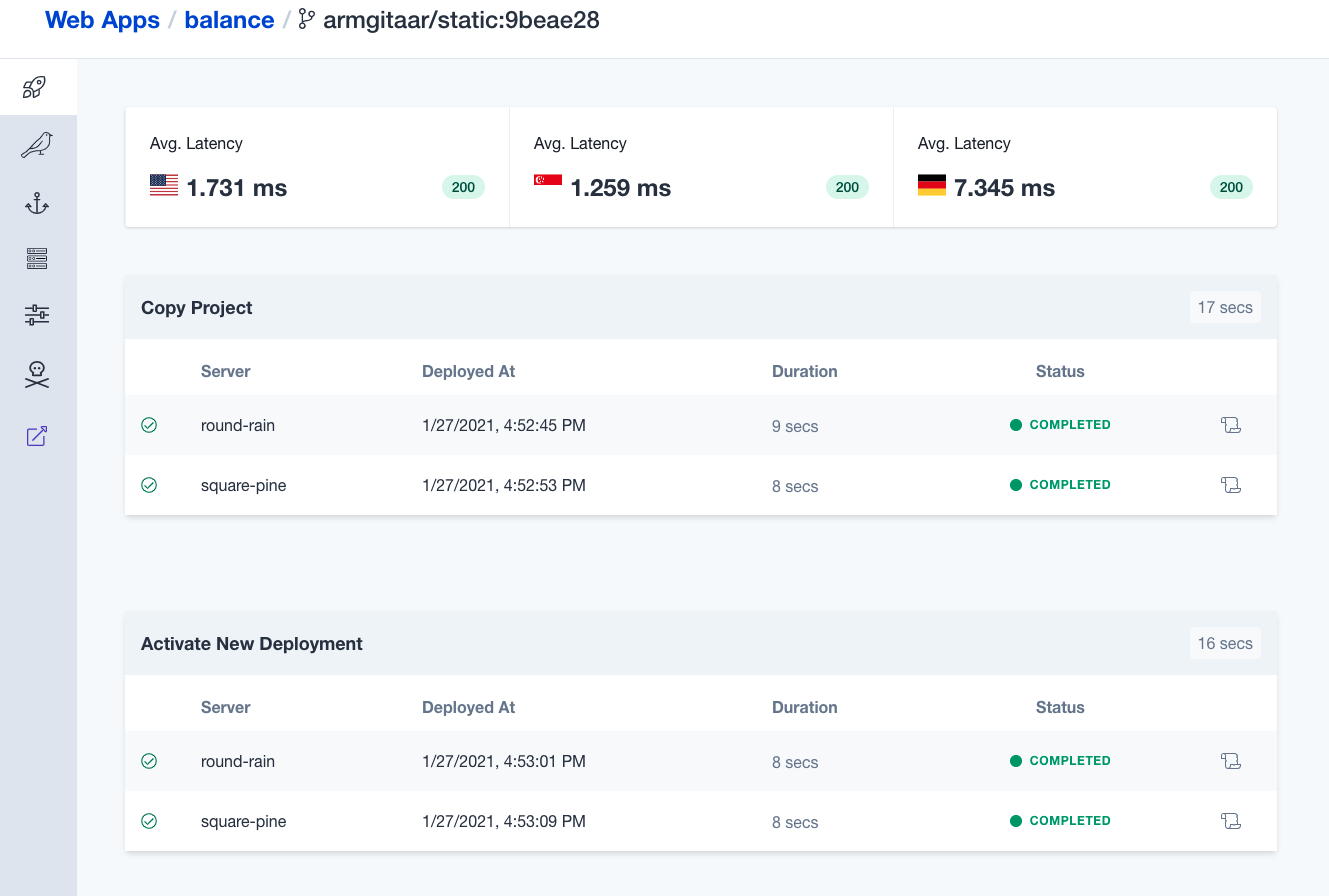Viewport: 1329px width, 896px height.
Task: Click Server header in Activate New Deployment
Action: coord(226,707)
